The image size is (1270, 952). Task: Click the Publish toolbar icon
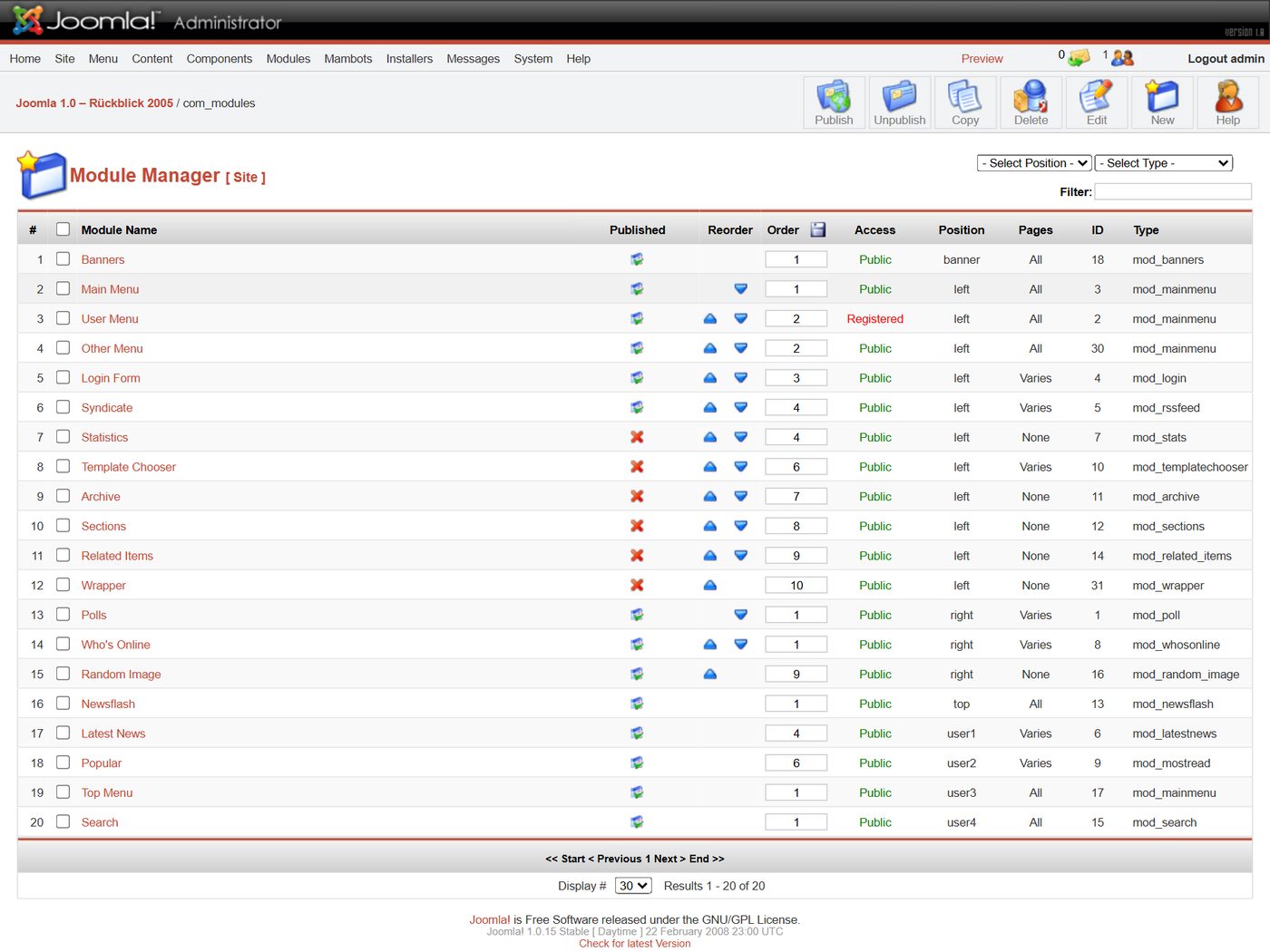pyautogui.click(x=834, y=102)
